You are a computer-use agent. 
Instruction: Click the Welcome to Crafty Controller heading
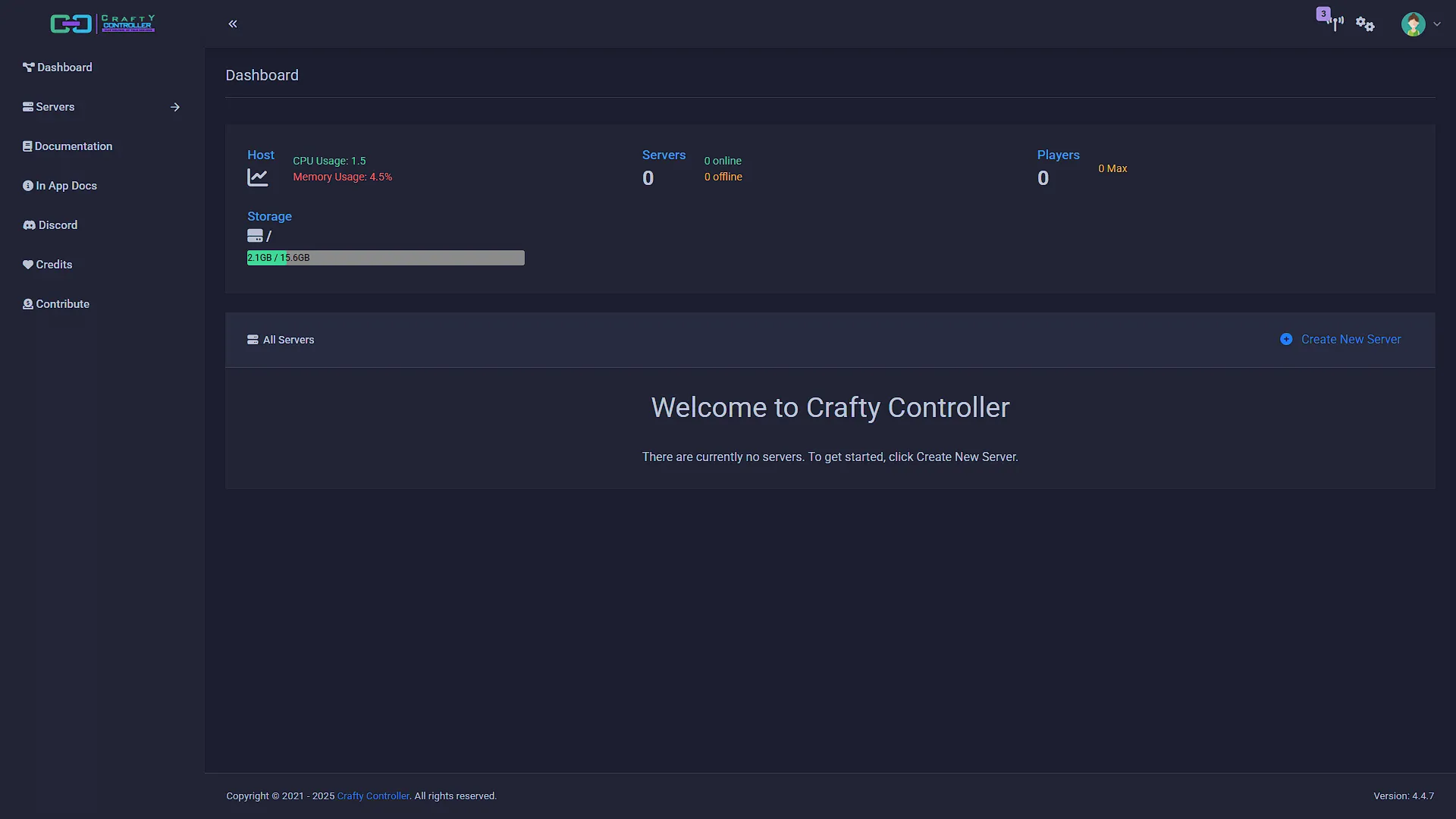830,407
